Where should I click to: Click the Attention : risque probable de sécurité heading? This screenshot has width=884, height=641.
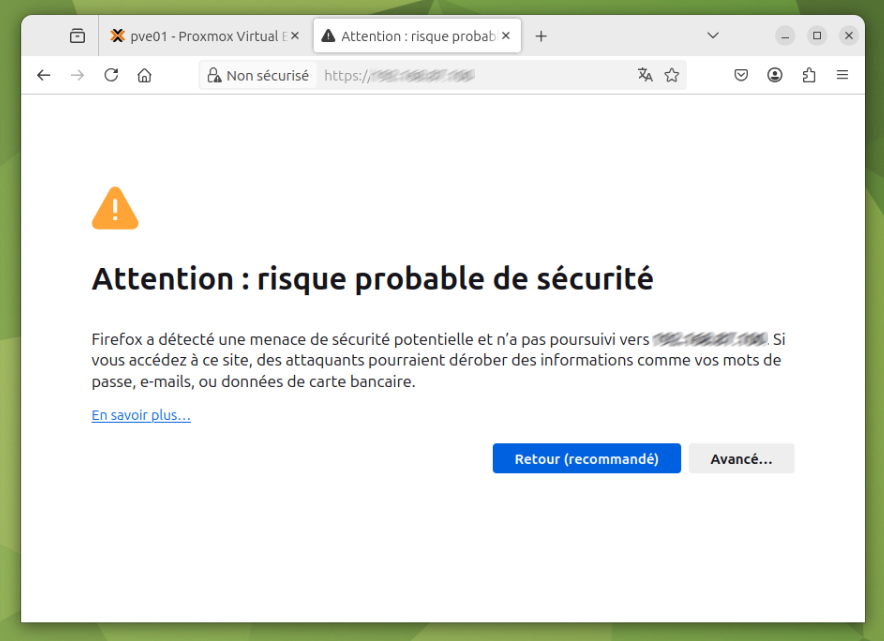pyautogui.click(x=372, y=278)
